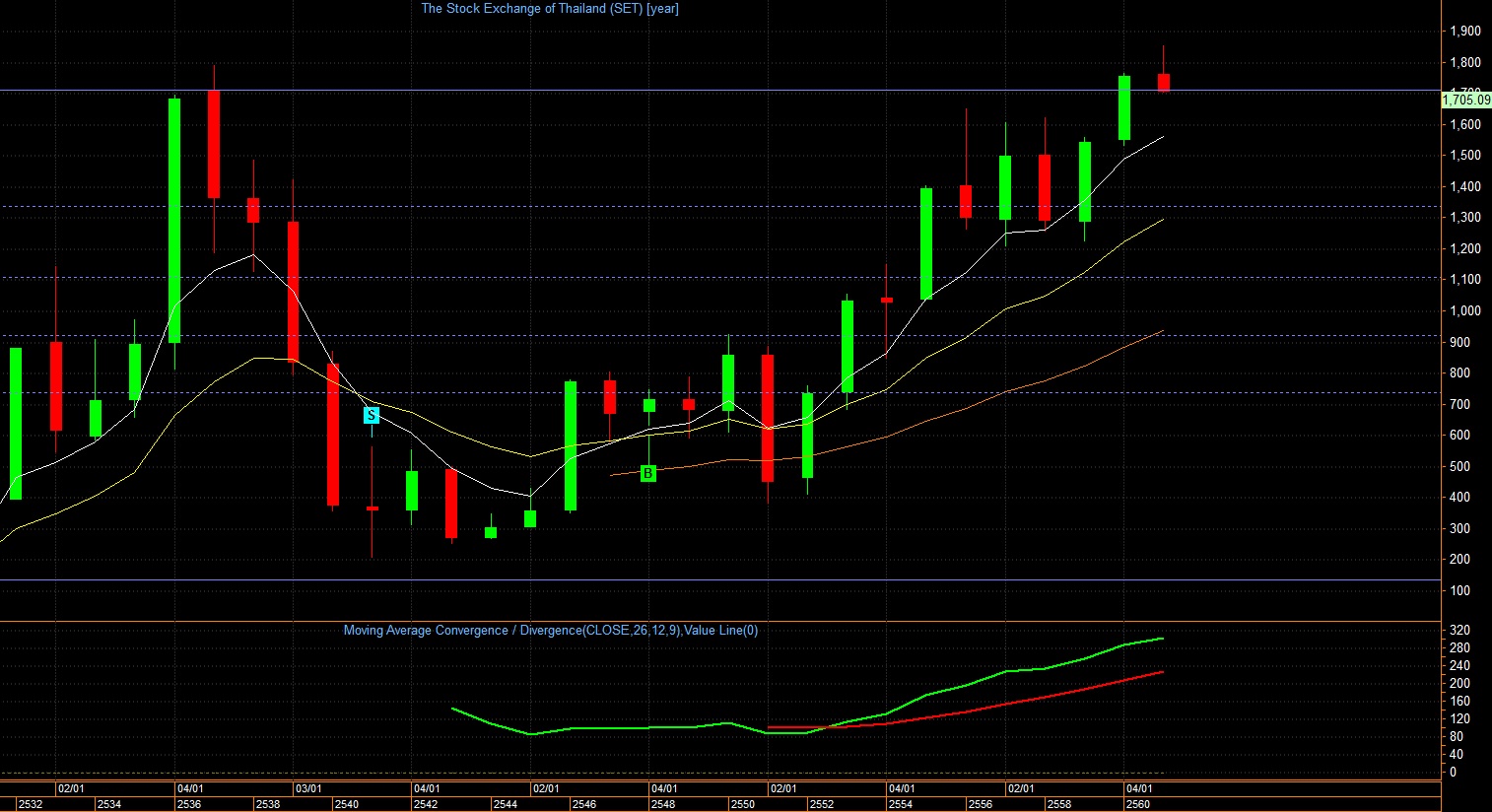Select the chart title 'The Stock Exchange of Thailand (SET) [year]'
The height and width of the screenshot is (812, 1492).
[x=550, y=9]
